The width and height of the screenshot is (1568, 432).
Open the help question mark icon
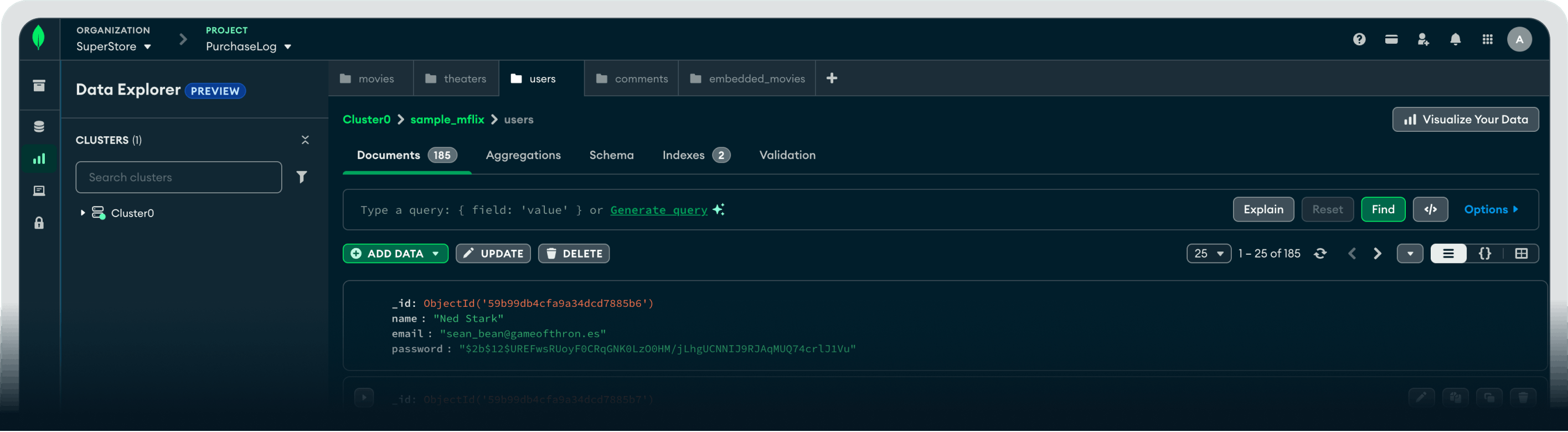point(1359,40)
